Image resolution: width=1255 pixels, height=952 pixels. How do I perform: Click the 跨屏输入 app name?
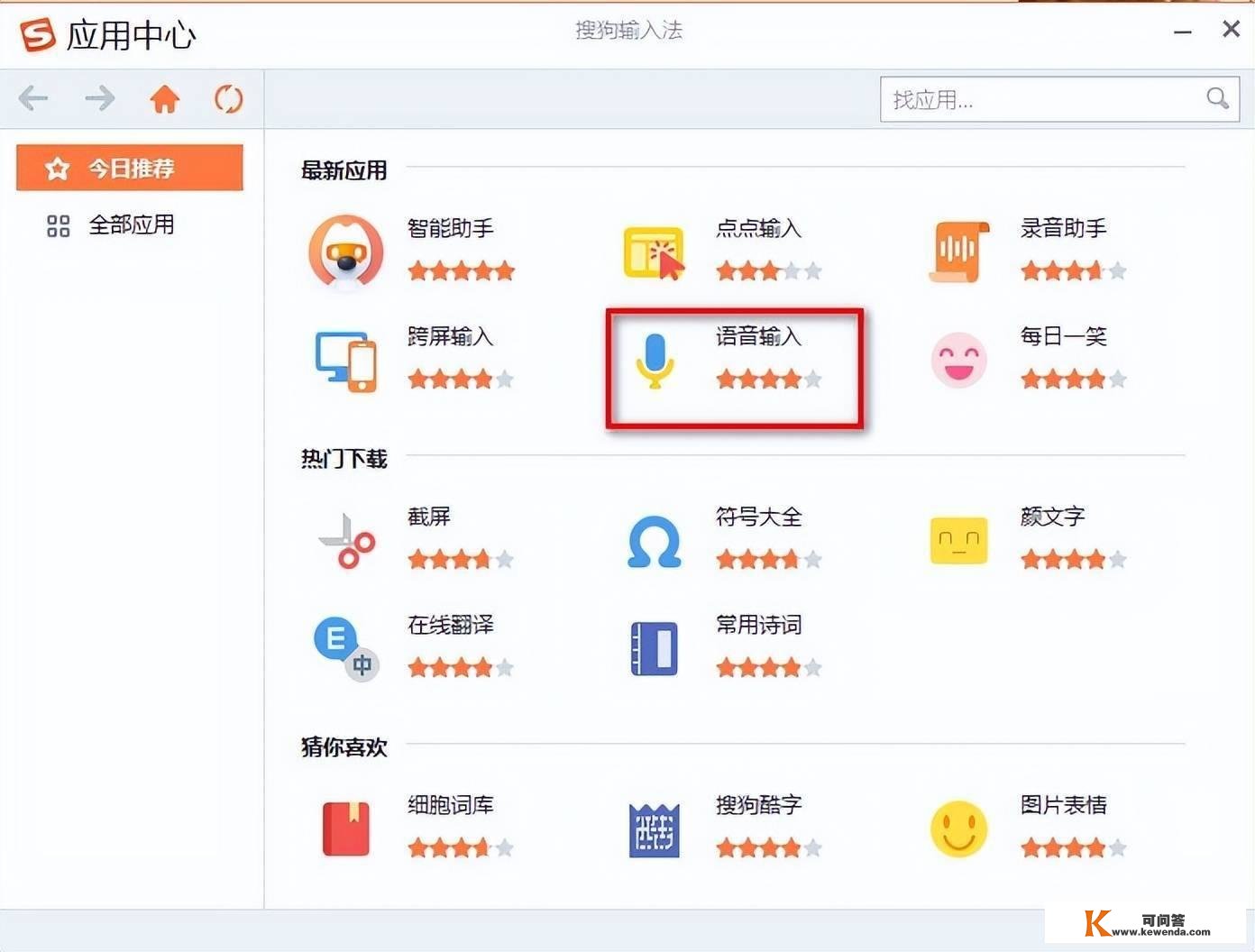coord(451,336)
